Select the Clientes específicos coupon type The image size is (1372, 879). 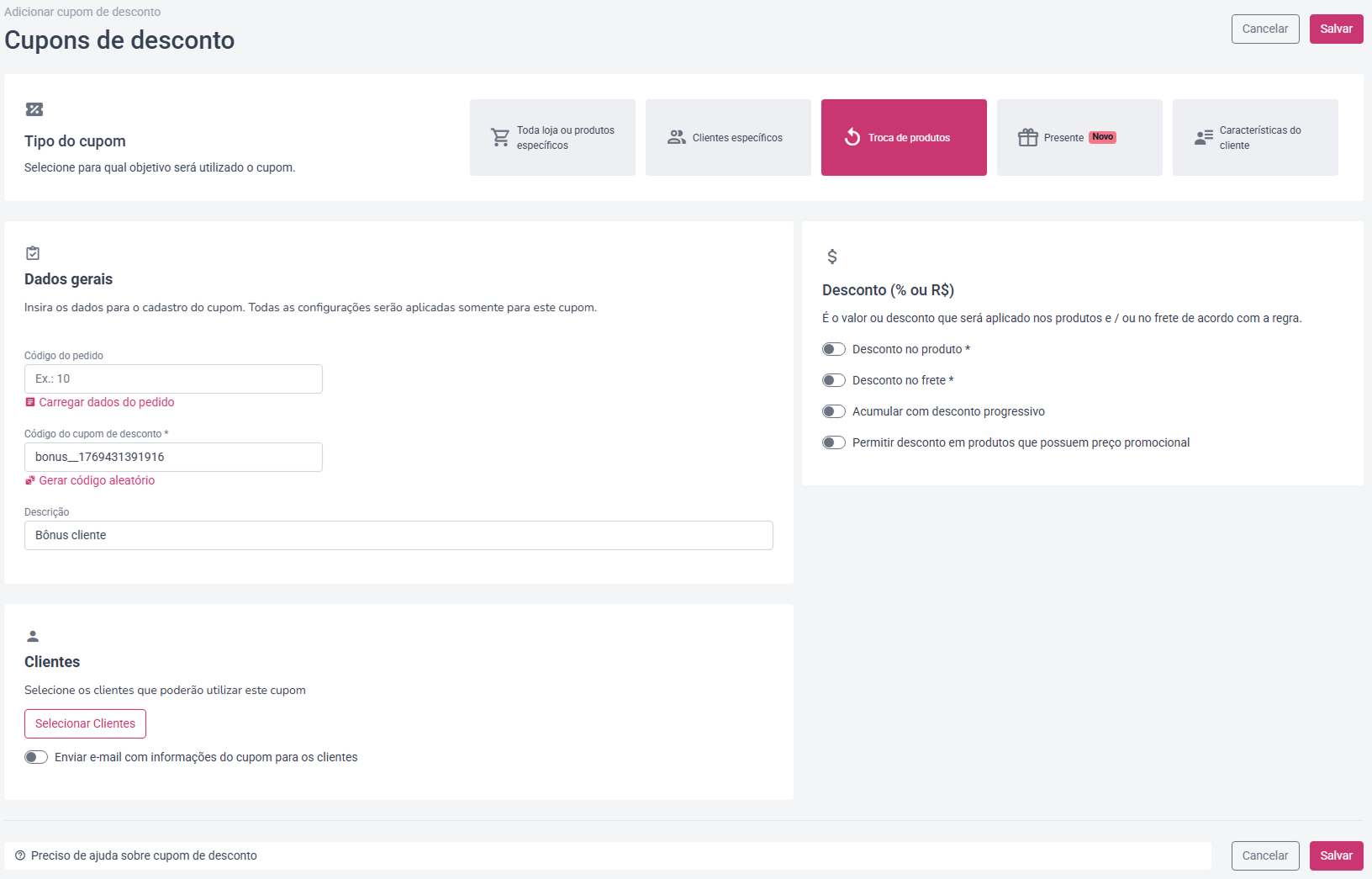(x=728, y=137)
